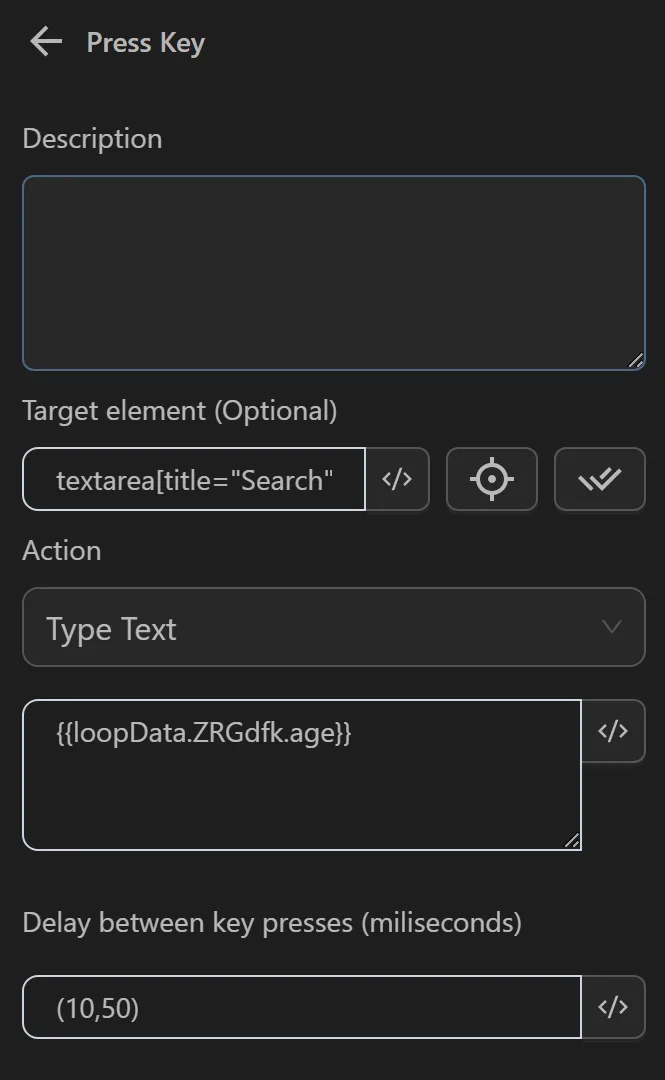Pick the target element directly from the page
This screenshot has height=1080, width=665.
[x=491, y=479]
